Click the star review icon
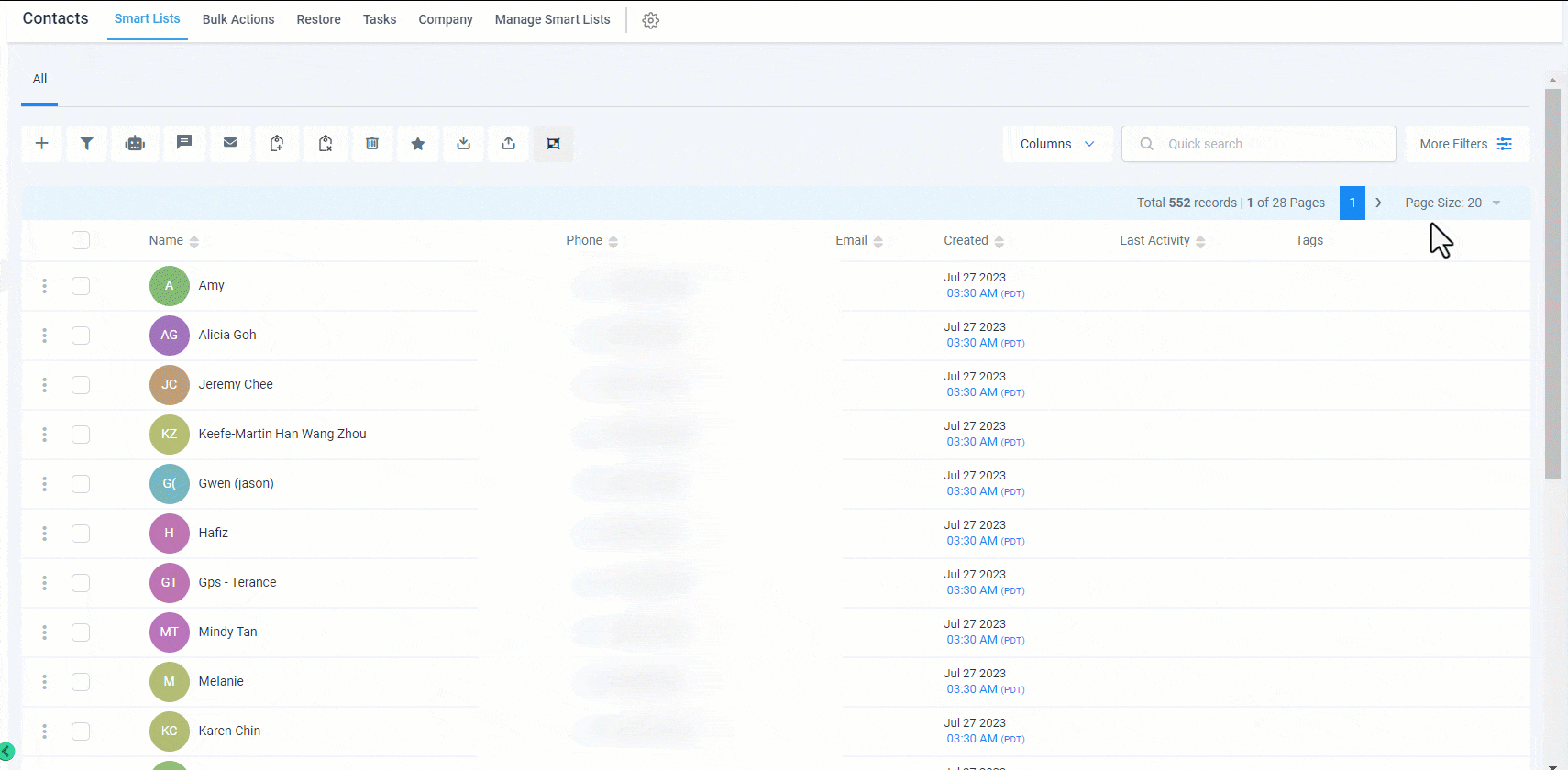This screenshot has height=770, width=1568. click(x=418, y=144)
